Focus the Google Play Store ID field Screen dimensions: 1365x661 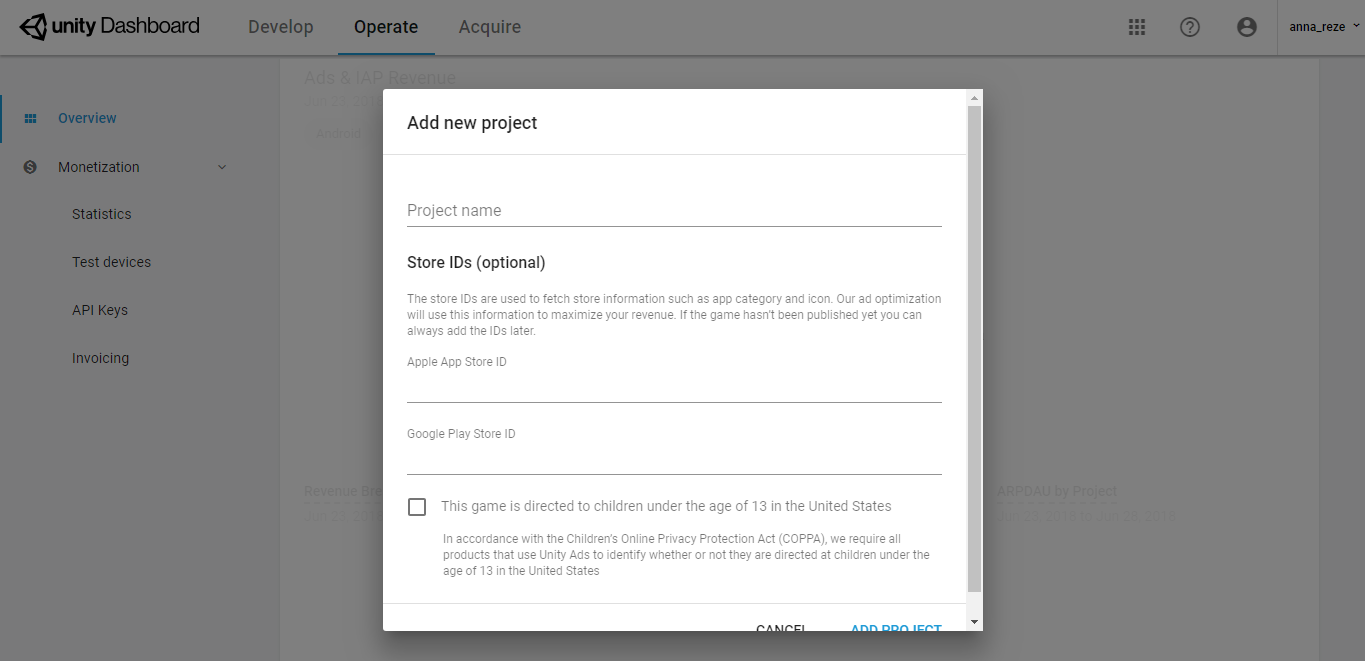(x=674, y=460)
